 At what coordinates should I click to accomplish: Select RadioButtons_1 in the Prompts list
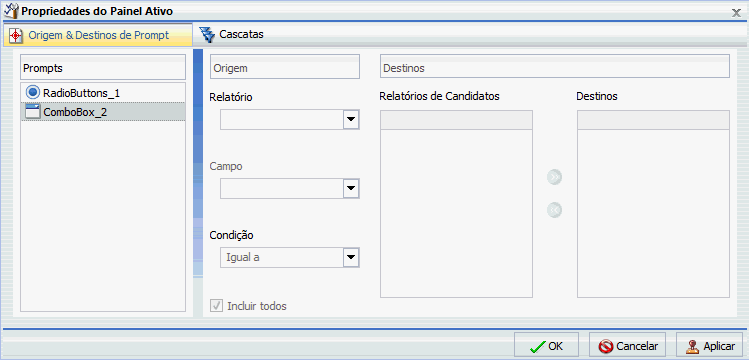[x=103, y=92]
